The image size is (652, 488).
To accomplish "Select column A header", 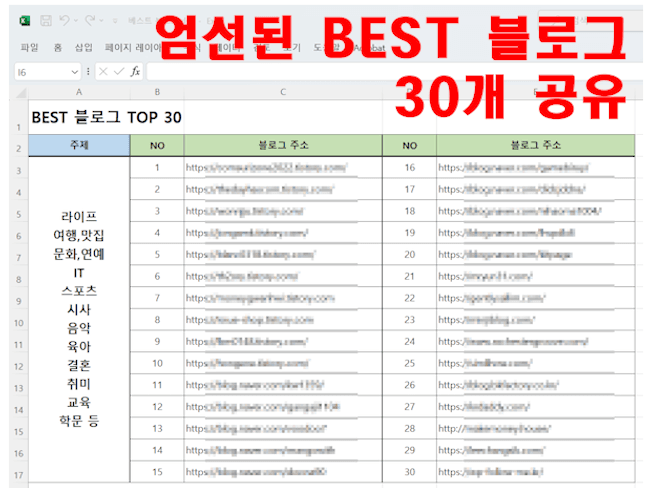I will 79,93.
